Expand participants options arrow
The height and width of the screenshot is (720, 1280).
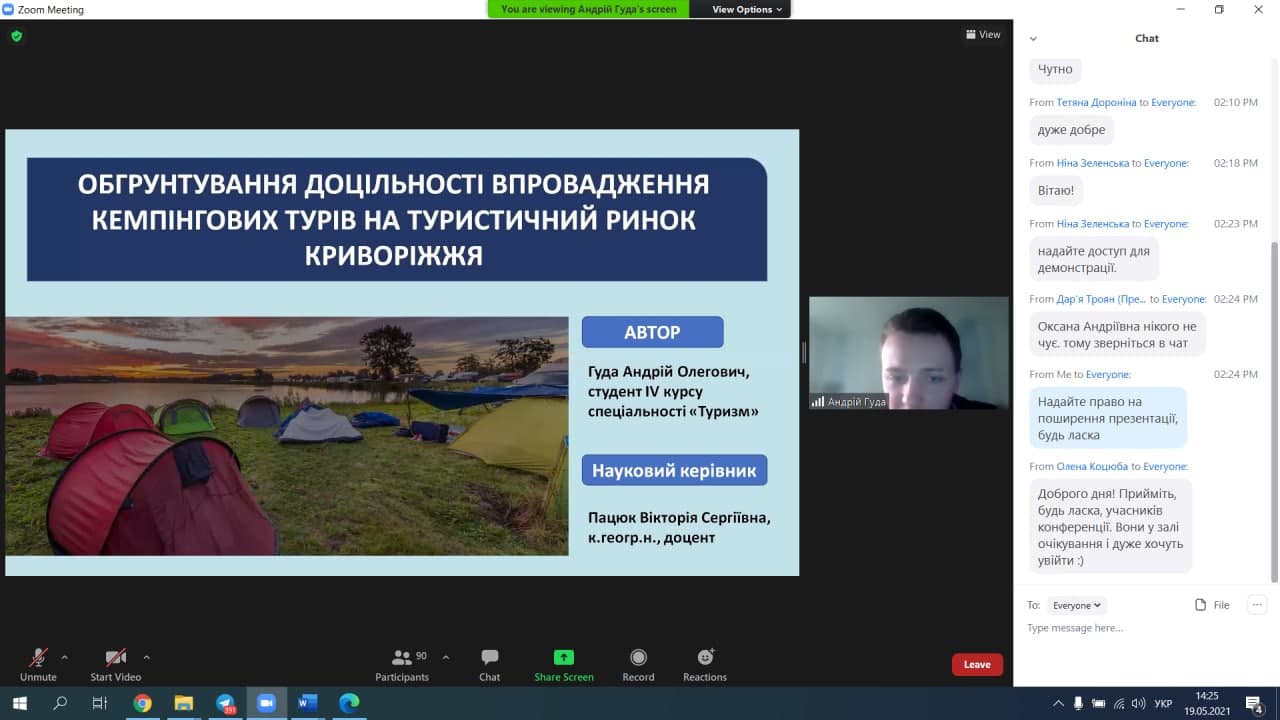click(446, 657)
